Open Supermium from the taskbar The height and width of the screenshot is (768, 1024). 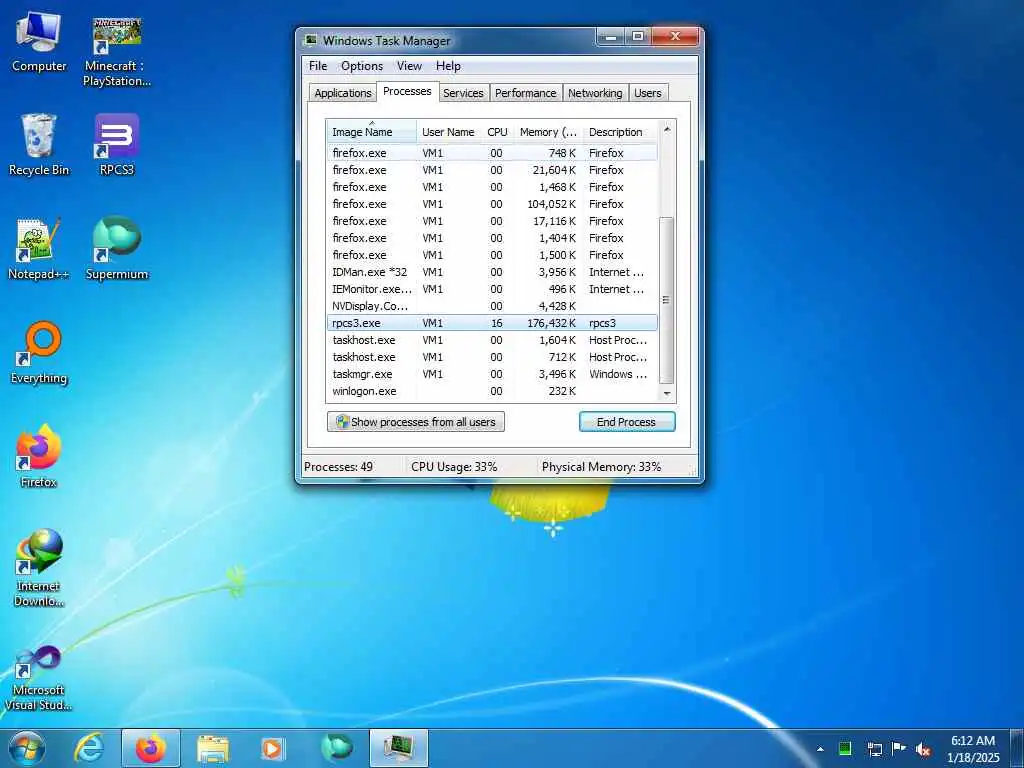337,748
